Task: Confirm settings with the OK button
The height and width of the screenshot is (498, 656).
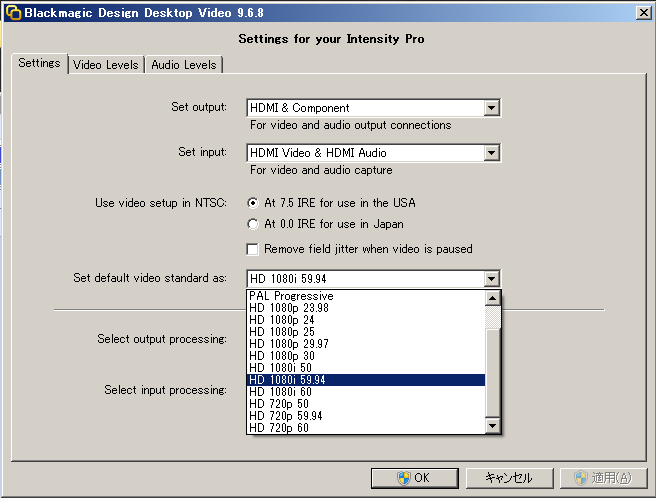Action: [x=415, y=478]
